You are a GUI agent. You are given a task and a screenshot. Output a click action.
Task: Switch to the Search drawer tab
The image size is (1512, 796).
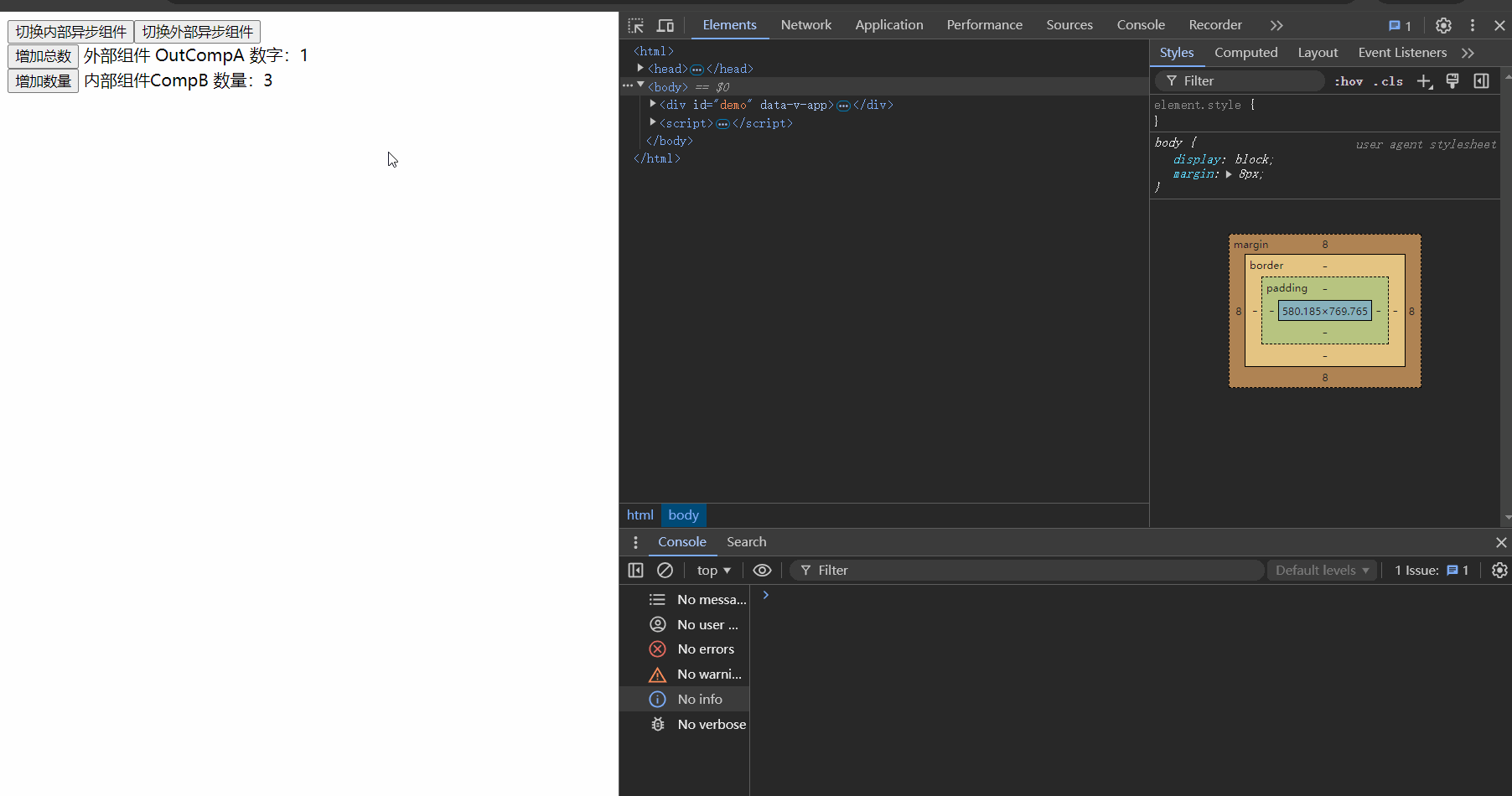click(746, 542)
